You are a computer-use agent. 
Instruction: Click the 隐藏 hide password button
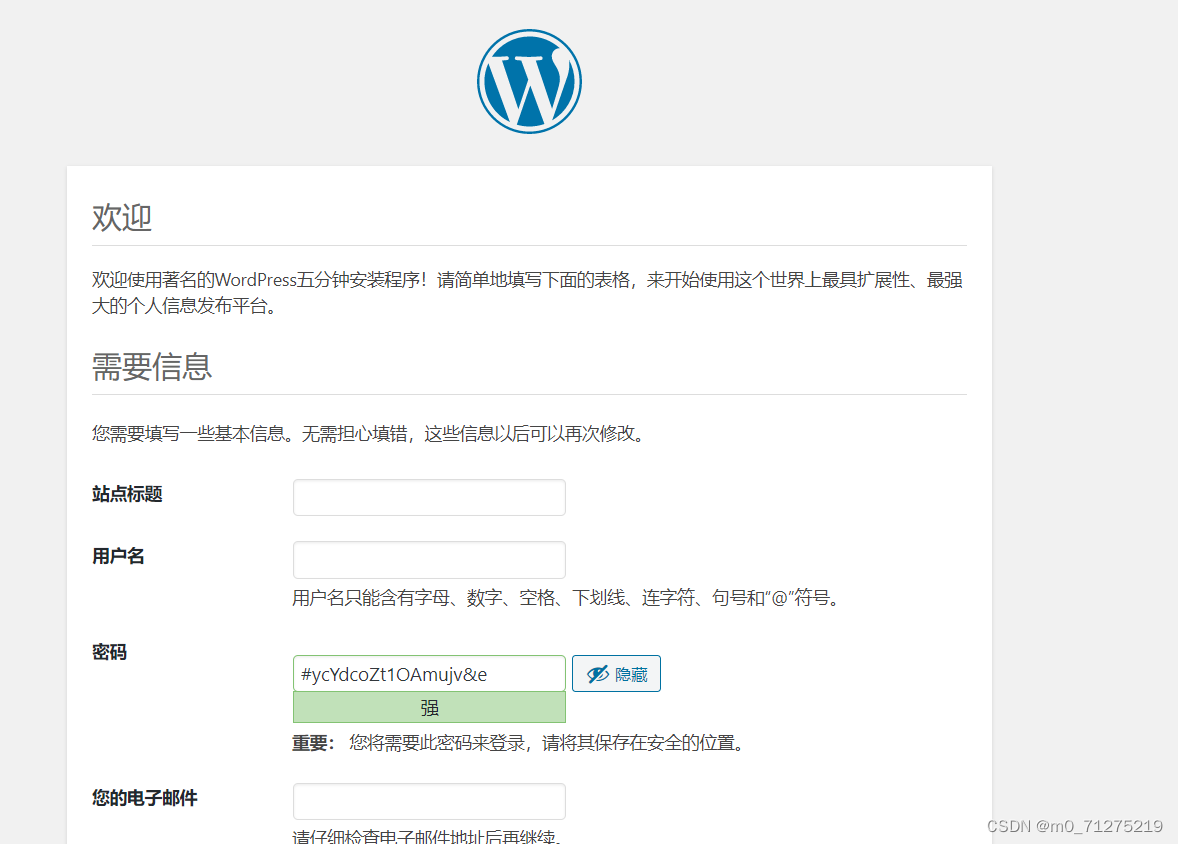616,673
